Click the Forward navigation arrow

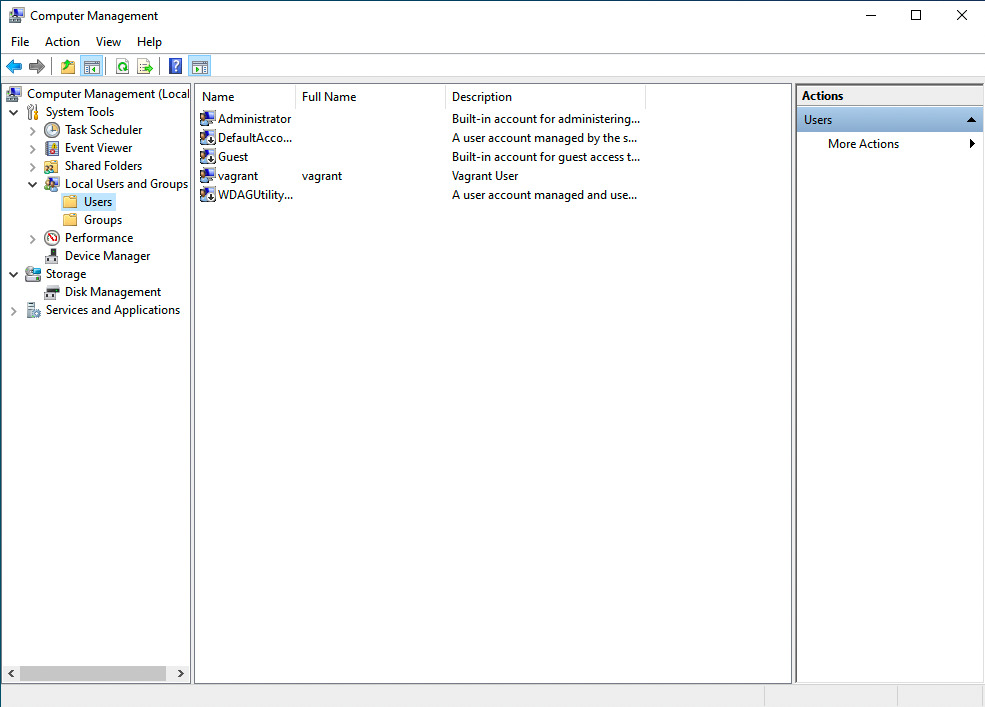(x=38, y=66)
